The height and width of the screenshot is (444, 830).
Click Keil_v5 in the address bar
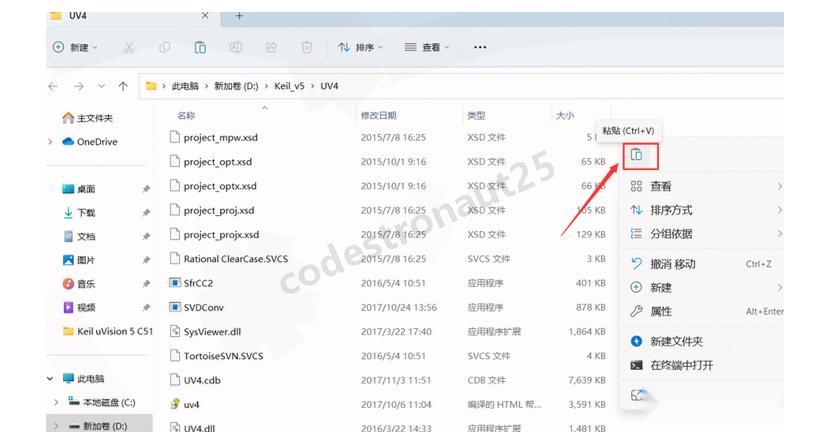289,86
